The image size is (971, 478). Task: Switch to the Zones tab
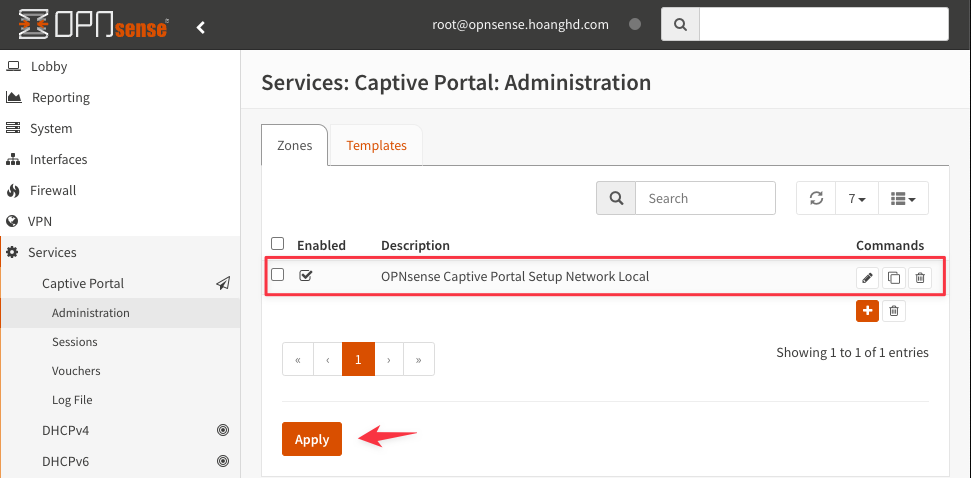(295, 146)
